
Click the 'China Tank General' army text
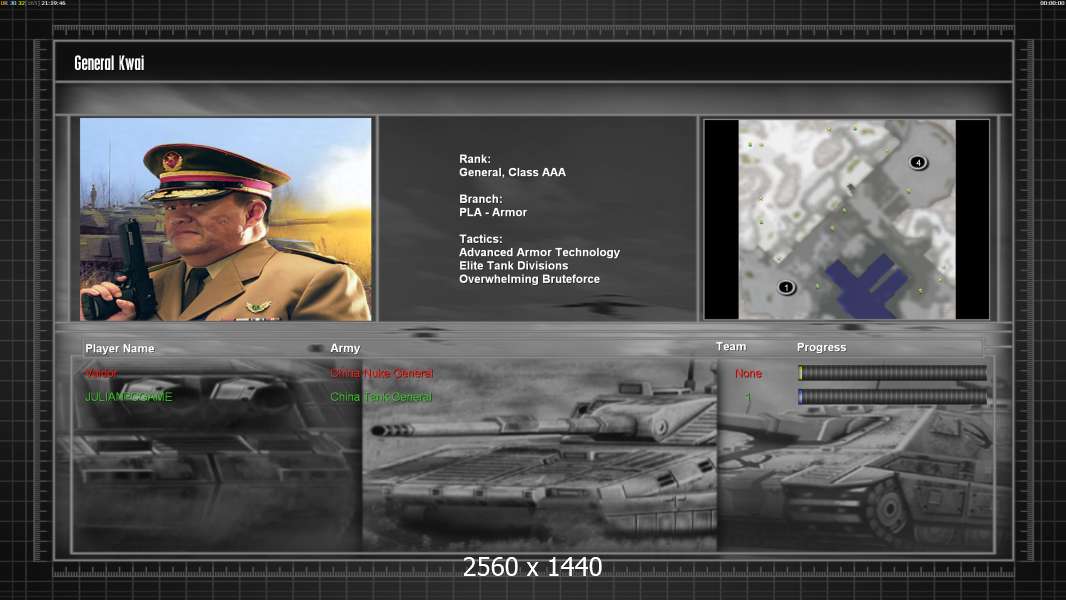point(381,397)
